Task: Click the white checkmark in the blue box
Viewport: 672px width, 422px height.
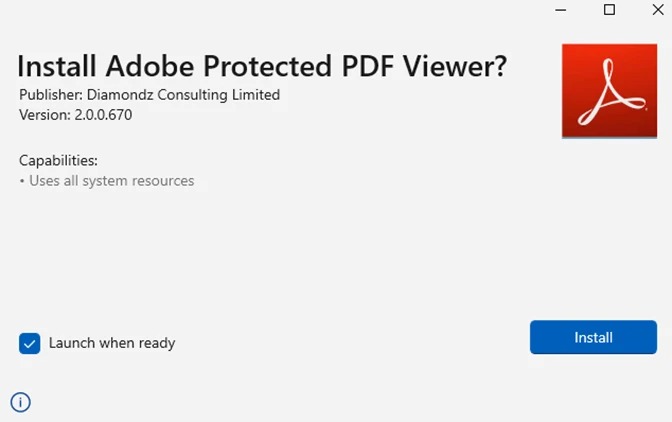Action: (29, 343)
